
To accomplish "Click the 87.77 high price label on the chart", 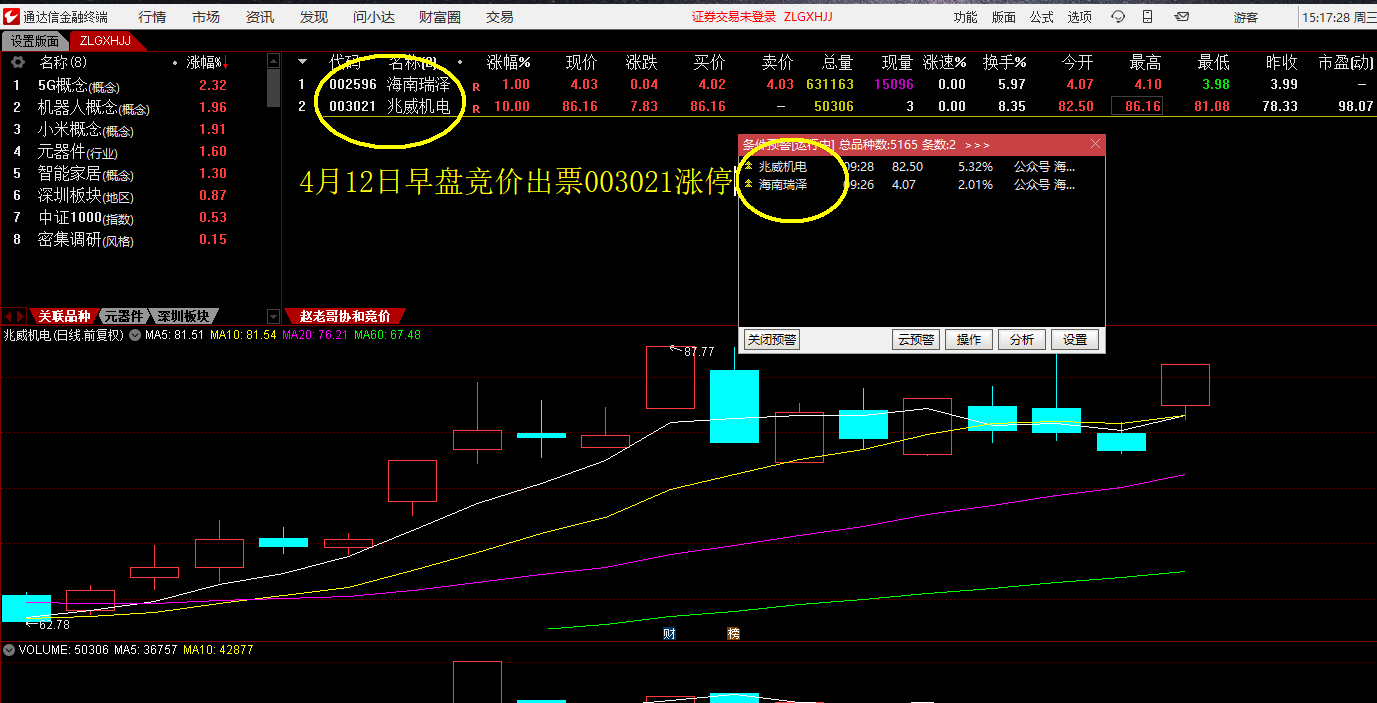I will pos(699,351).
